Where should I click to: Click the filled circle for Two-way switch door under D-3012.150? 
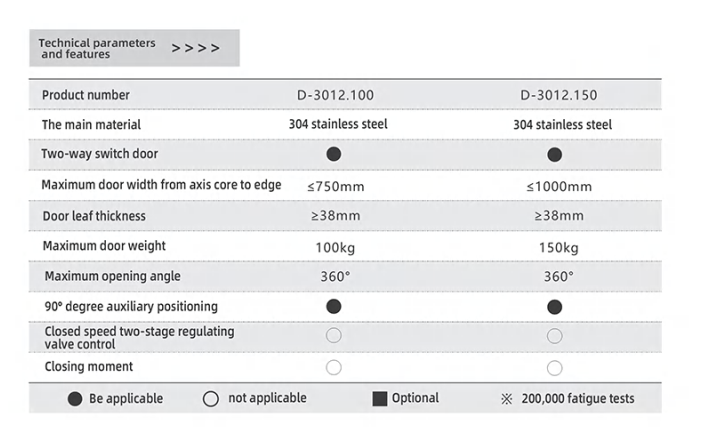(555, 154)
